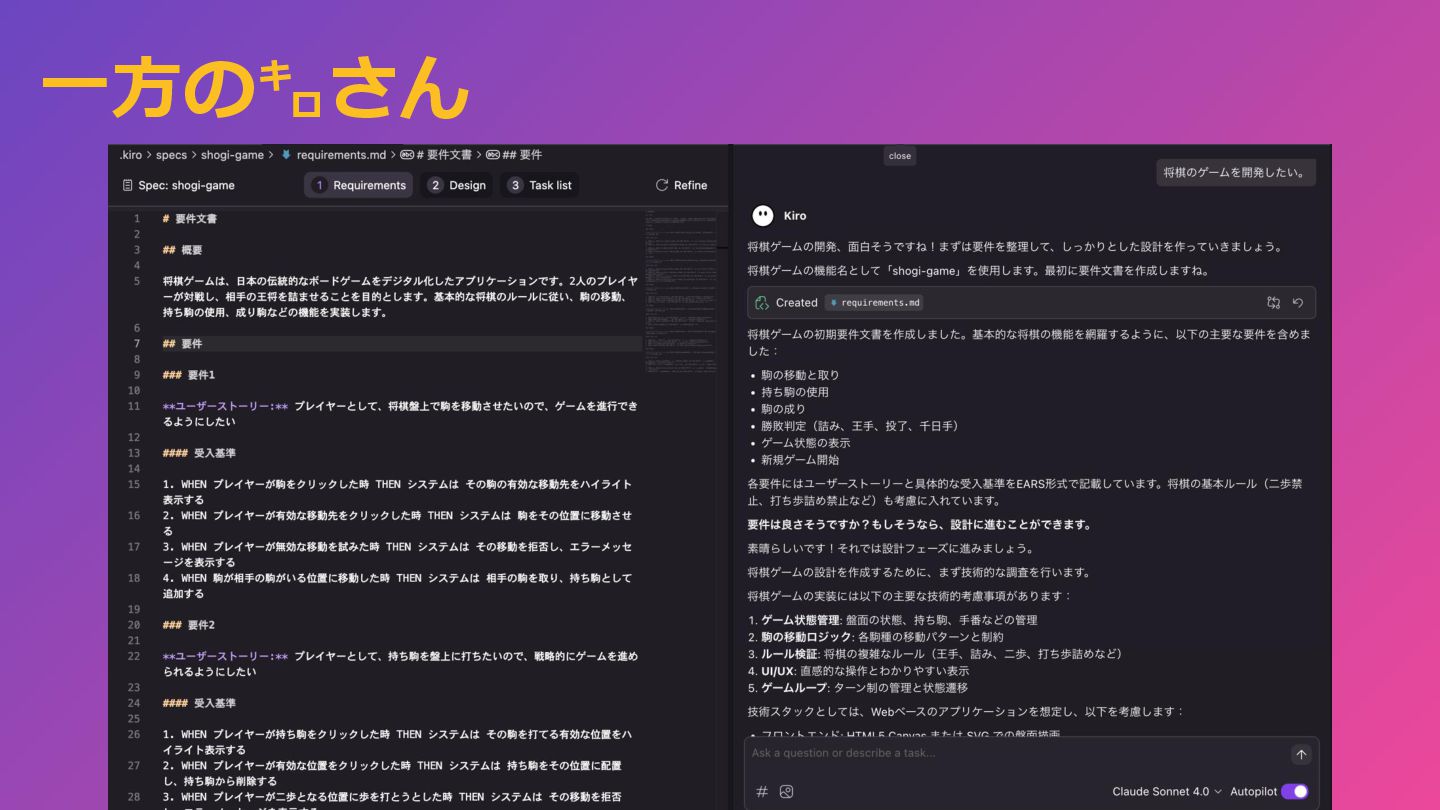Click the 'close' tooltip button
Screen dimensions: 1440x810
pyautogui.click(x=900, y=156)
